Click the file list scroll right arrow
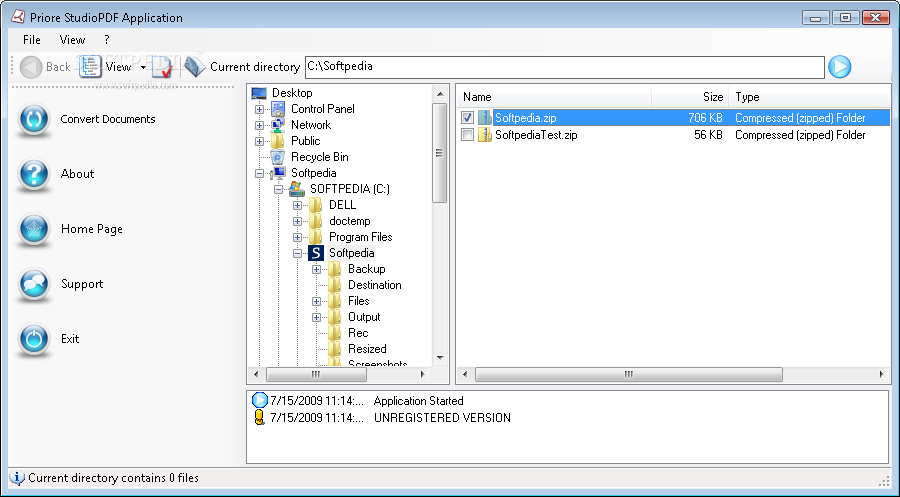This screenshot has width=900, height=497. point(882,374)
